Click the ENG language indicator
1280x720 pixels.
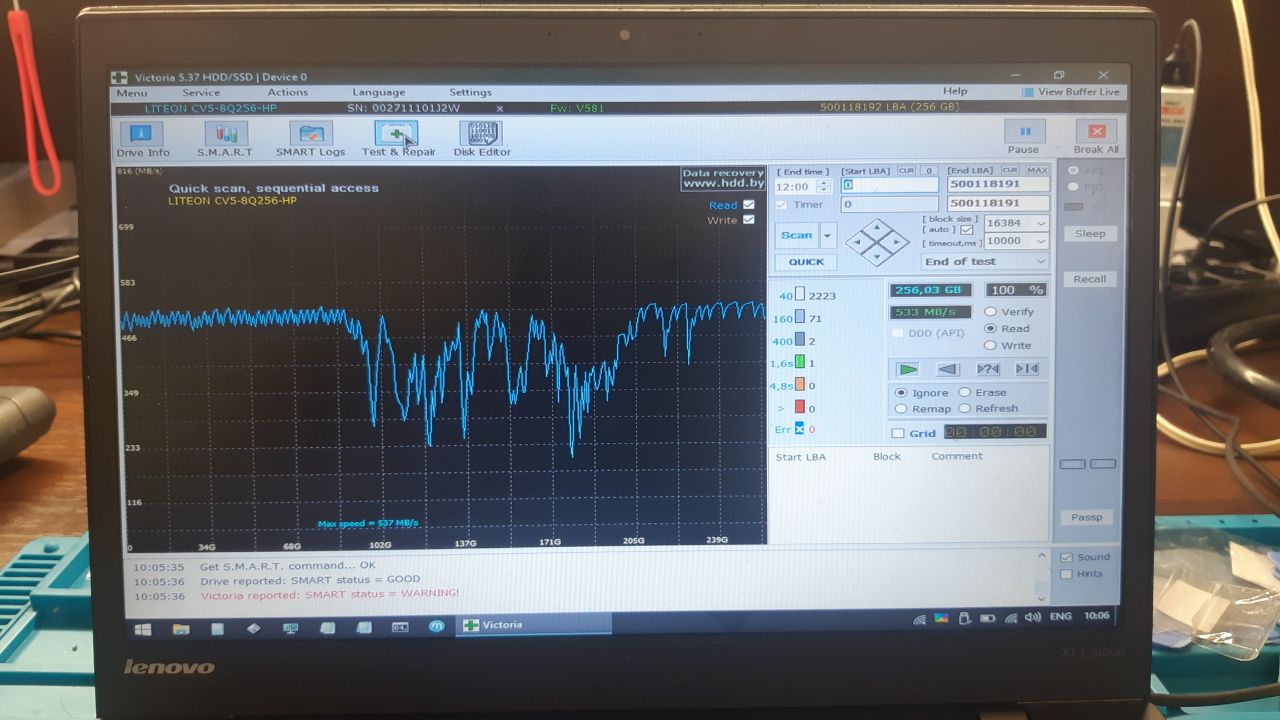coord(1060,617)
